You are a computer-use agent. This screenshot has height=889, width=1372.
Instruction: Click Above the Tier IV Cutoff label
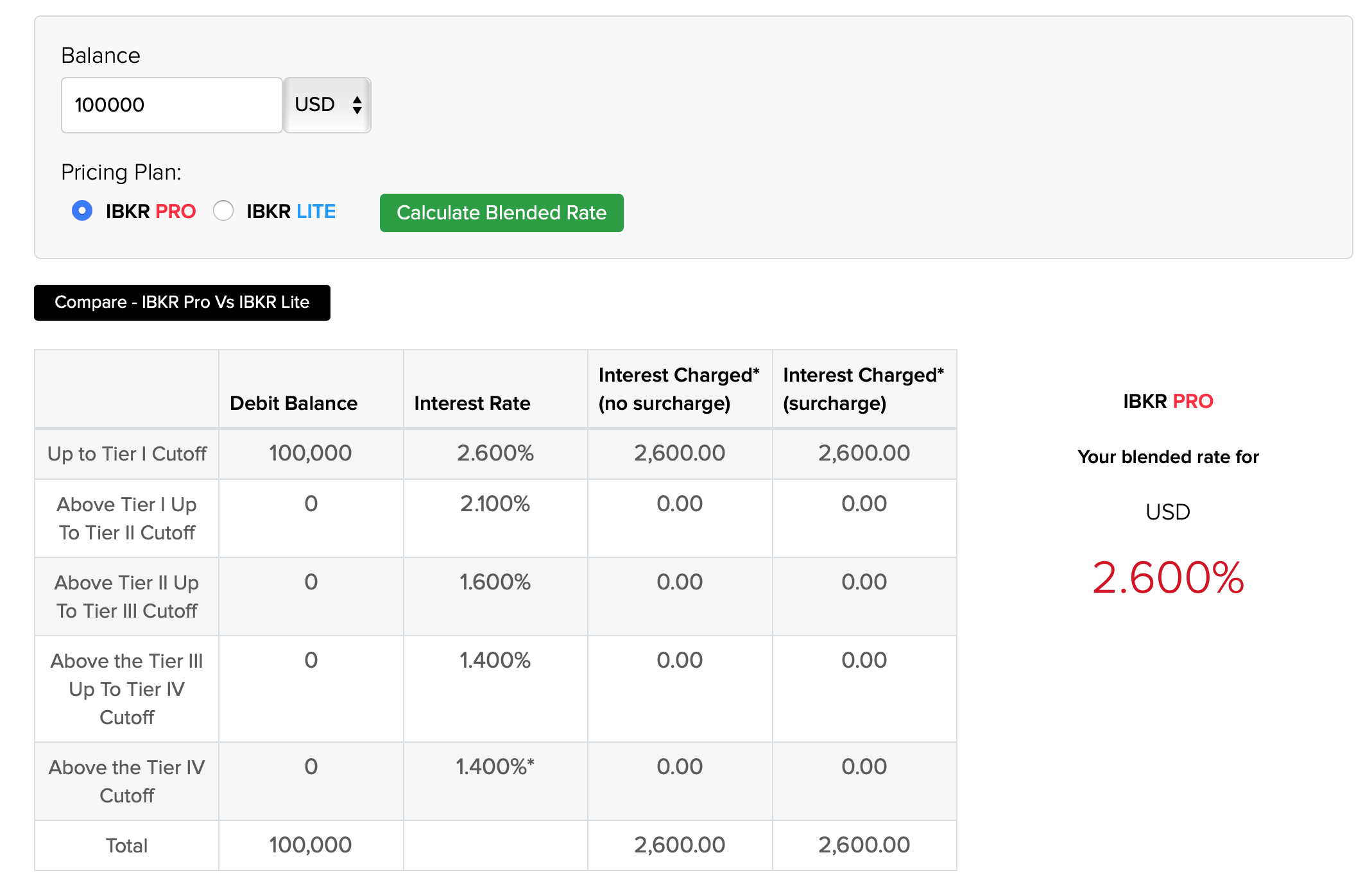pyautogui.click(x=127, y=782)
